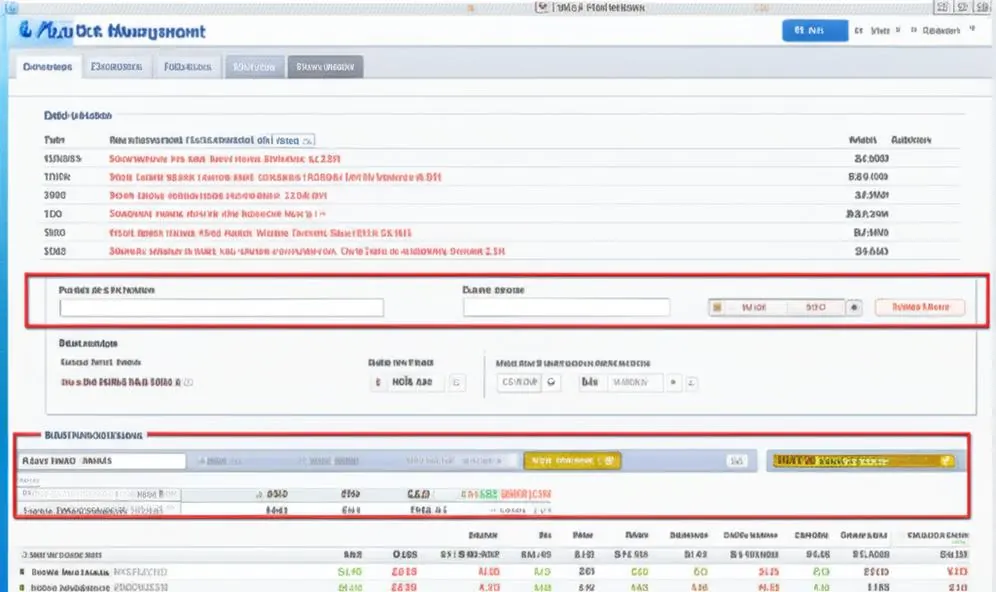This screenshot has height=592, width=996.
Task: Select the light blue fourth tab
Action: pos(254,67)
